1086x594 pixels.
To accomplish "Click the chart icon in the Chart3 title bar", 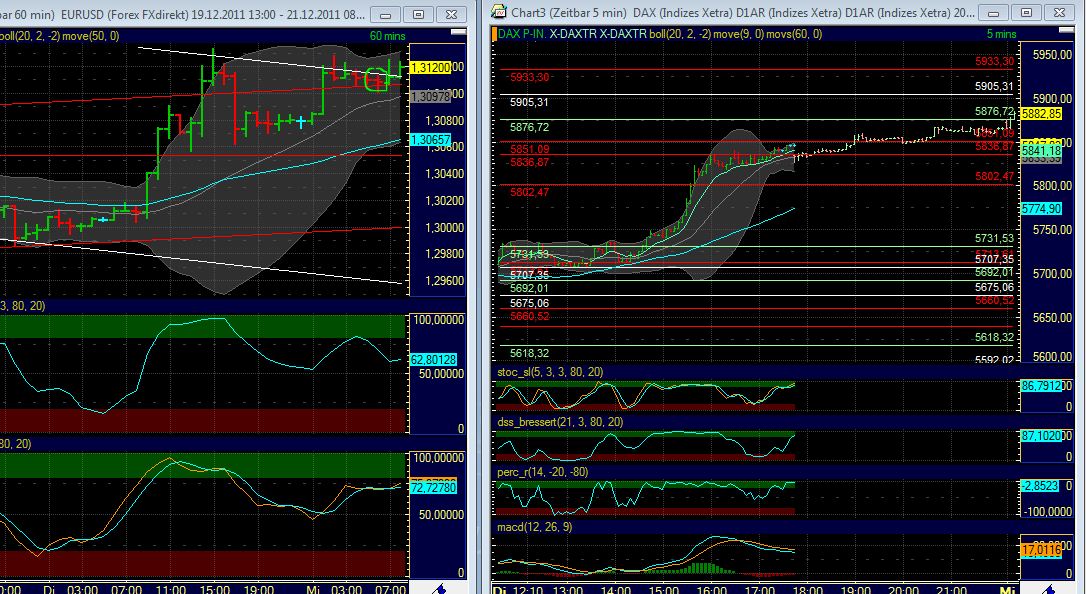I will [497, 11].
